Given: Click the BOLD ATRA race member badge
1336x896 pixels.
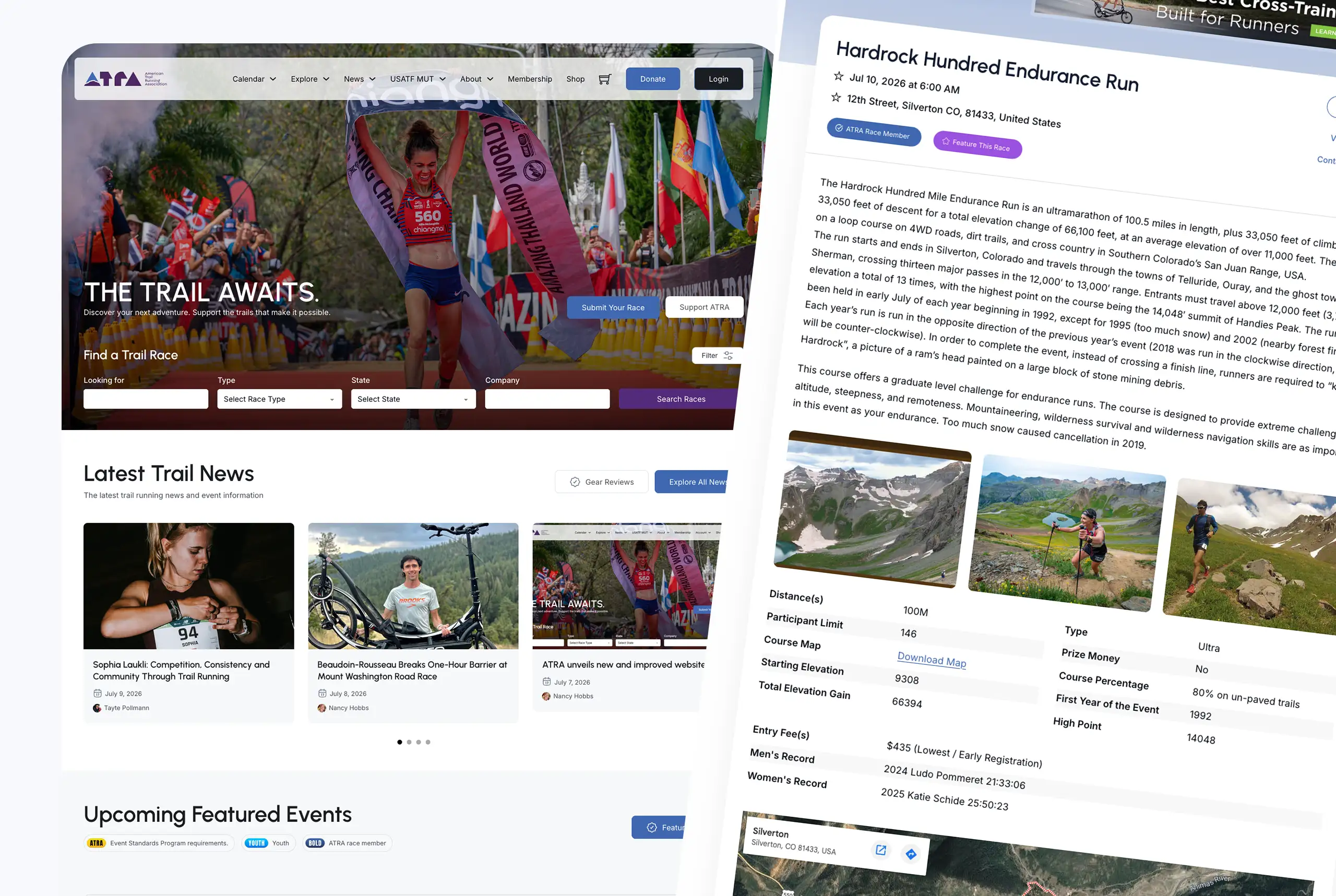Looking at the screenshot, I should click(315, 843).
